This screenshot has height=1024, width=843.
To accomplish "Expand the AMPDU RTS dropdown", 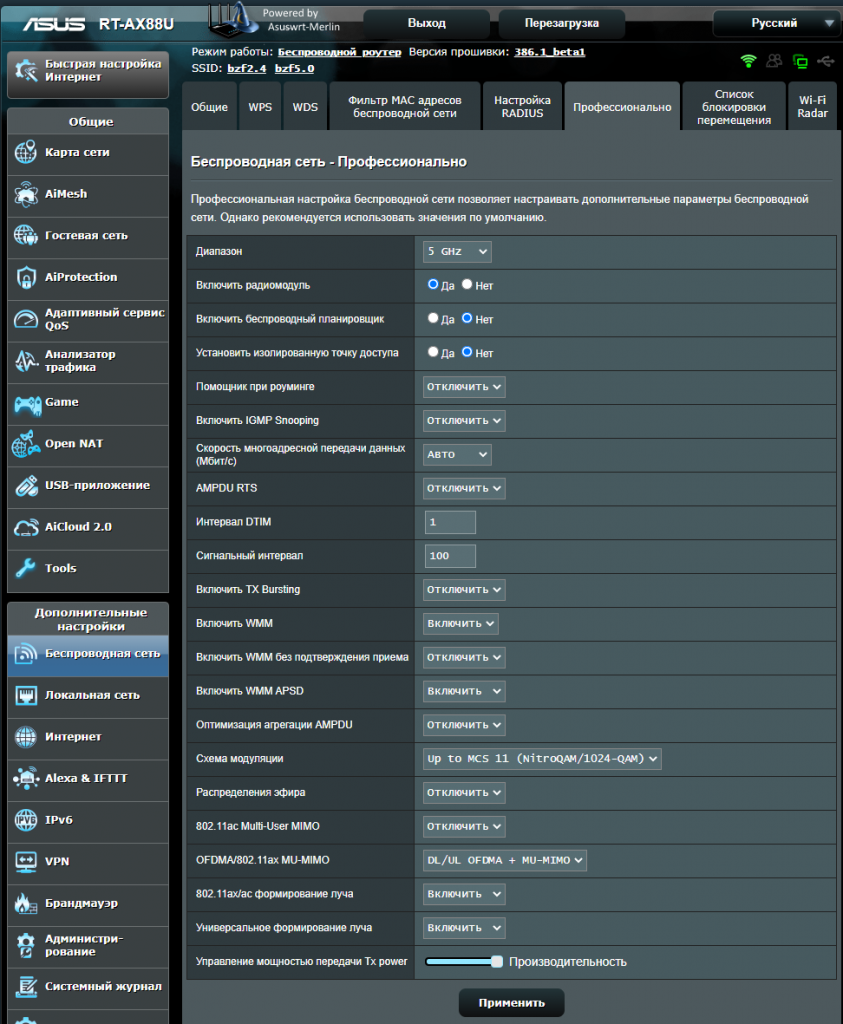I will [464, 488].
